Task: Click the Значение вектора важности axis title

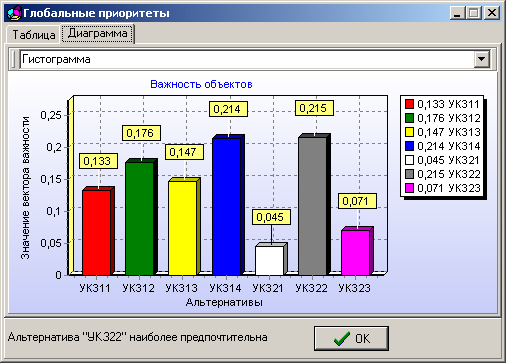Action: click(25, 188)
